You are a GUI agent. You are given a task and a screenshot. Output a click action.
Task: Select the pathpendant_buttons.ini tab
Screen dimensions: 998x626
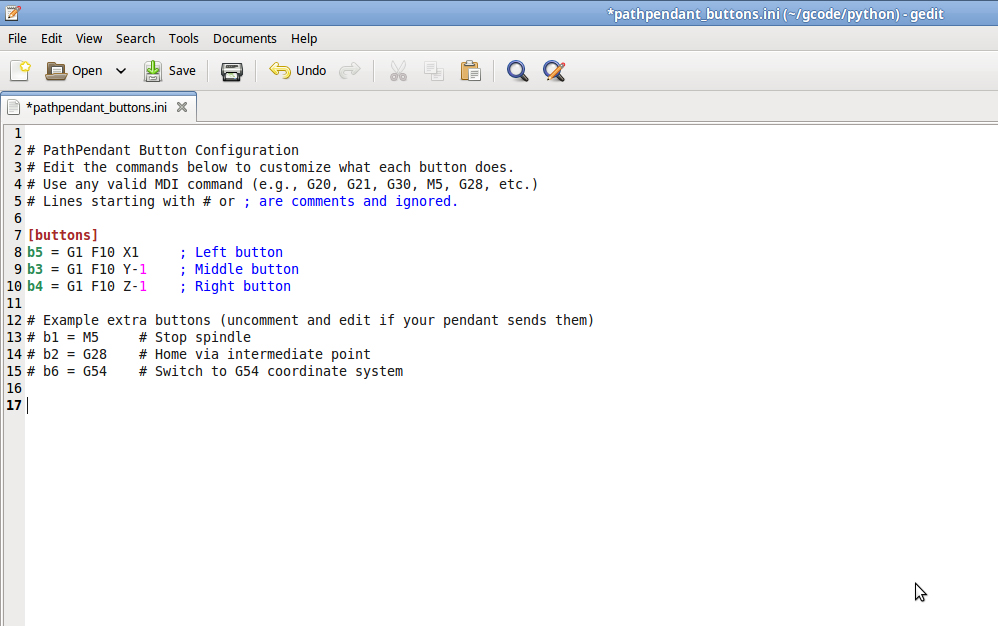point(95,107)
